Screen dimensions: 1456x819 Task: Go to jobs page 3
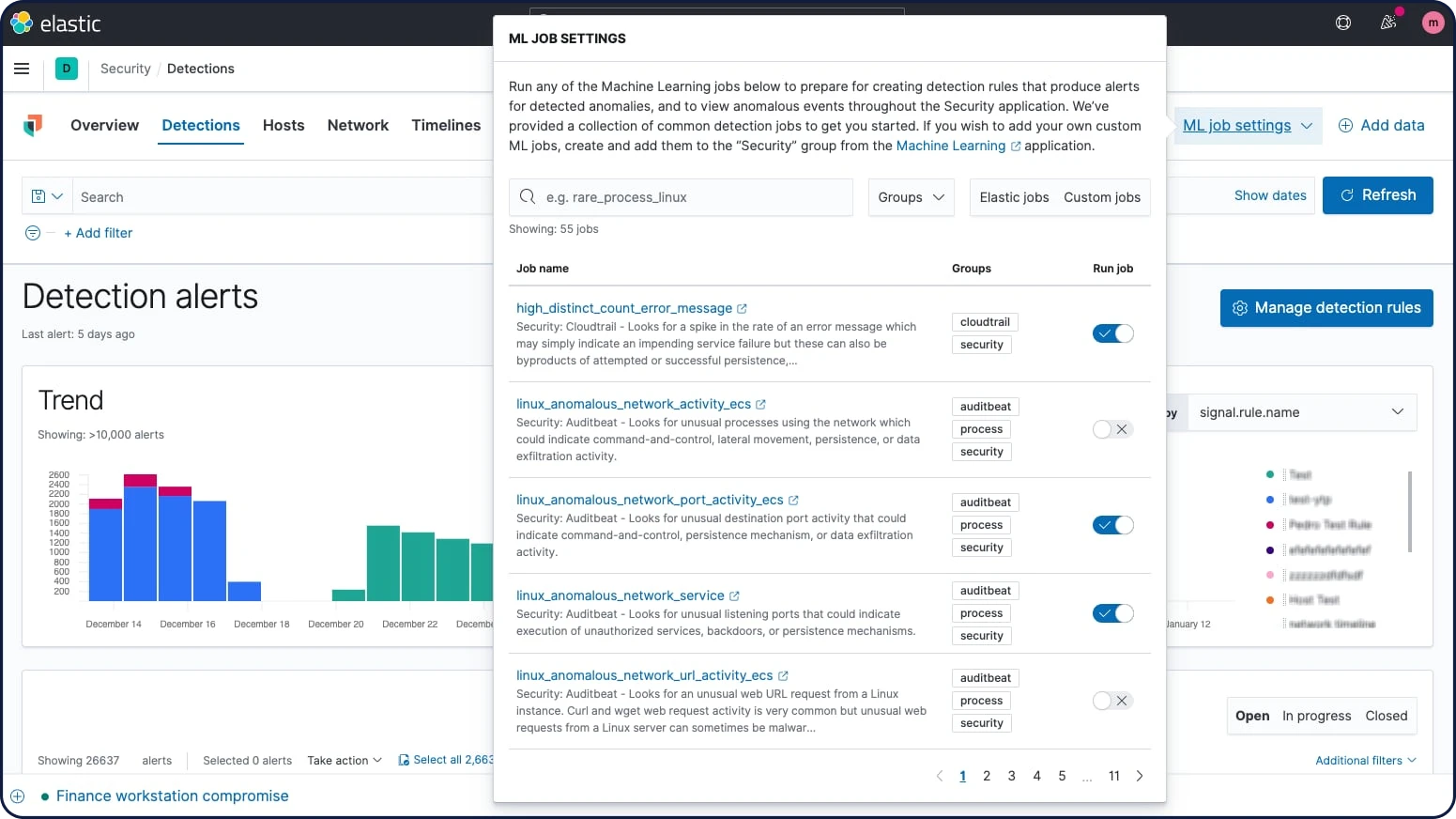point(1012,776)
